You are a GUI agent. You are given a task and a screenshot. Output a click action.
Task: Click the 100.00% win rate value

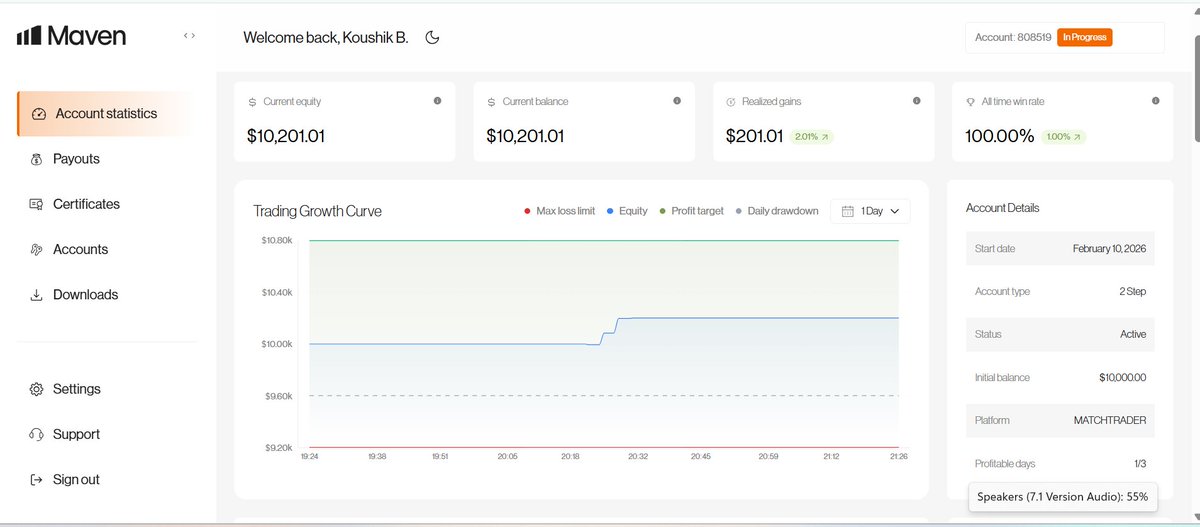(1000, 137)
